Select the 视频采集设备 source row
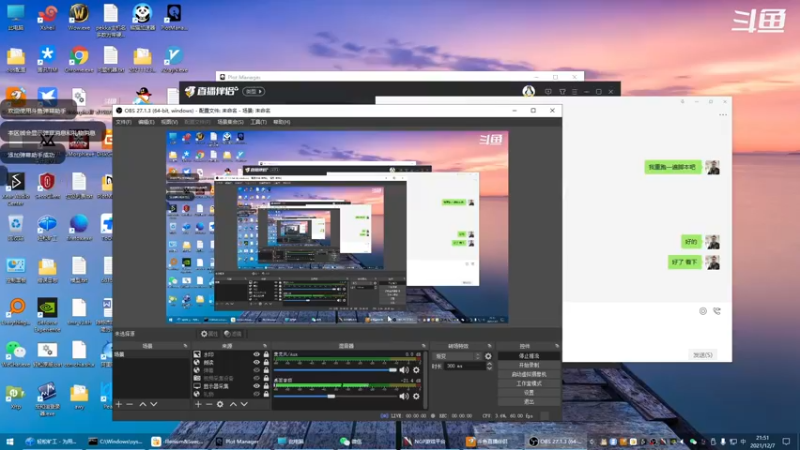This screenshot has width=800, height=450. [231, 378]
